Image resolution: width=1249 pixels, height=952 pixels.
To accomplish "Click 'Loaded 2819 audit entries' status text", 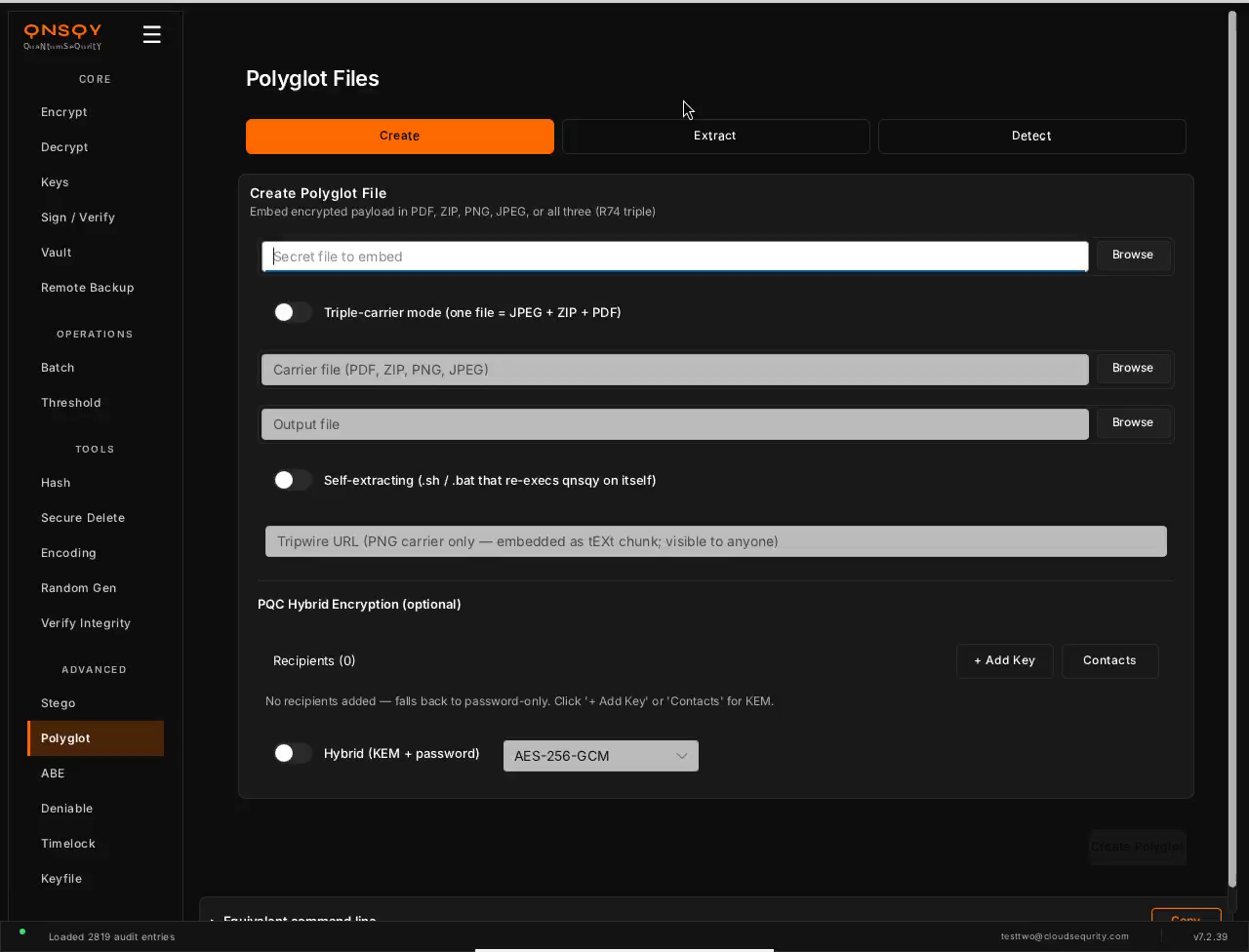I will (111, 936).
